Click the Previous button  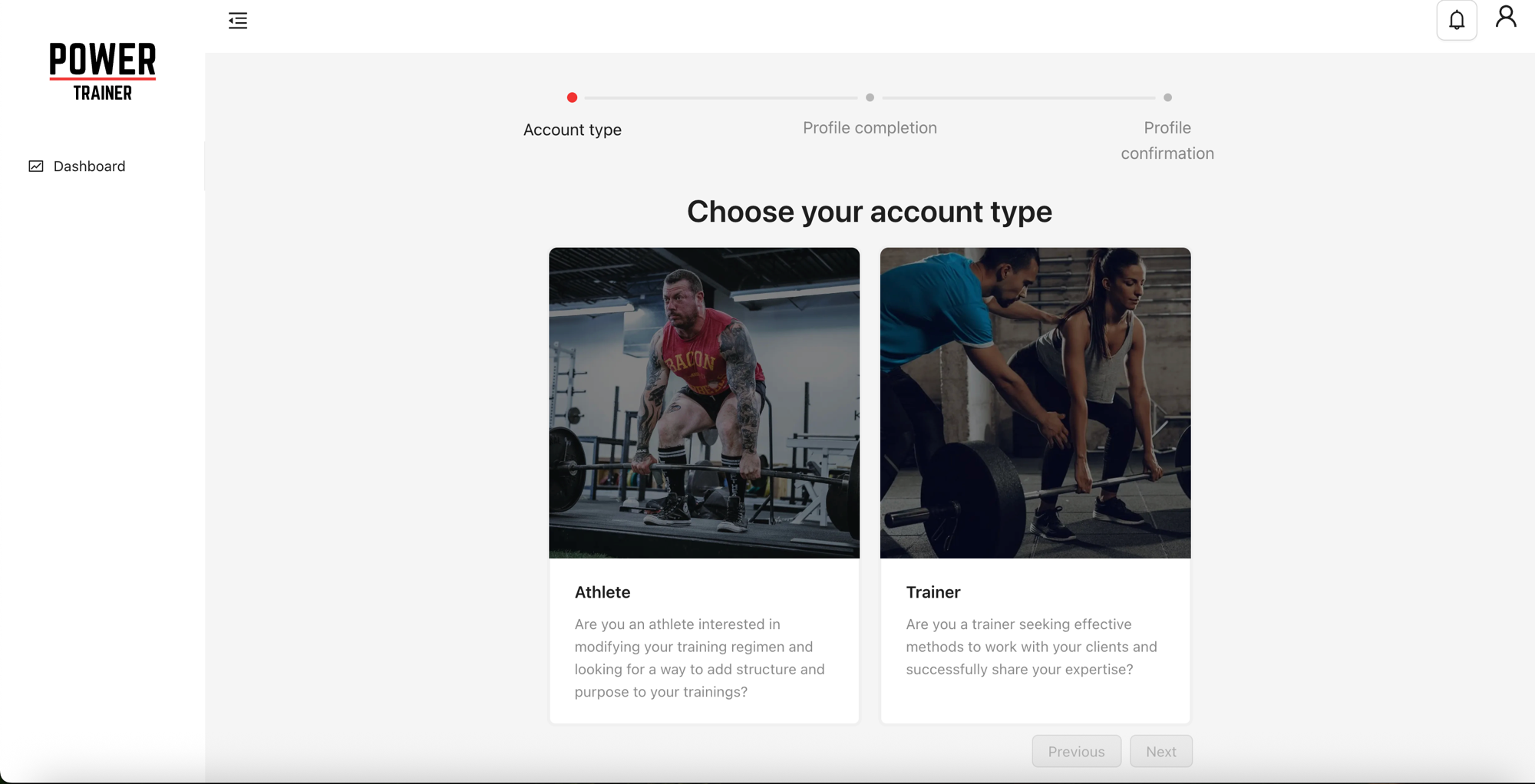click(1076, 752)
